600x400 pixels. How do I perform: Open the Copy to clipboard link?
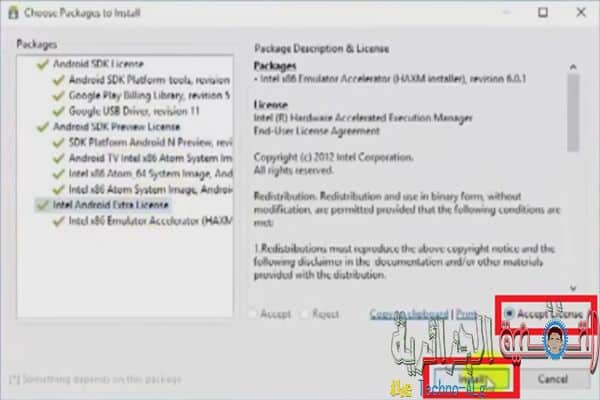point(409,314)
